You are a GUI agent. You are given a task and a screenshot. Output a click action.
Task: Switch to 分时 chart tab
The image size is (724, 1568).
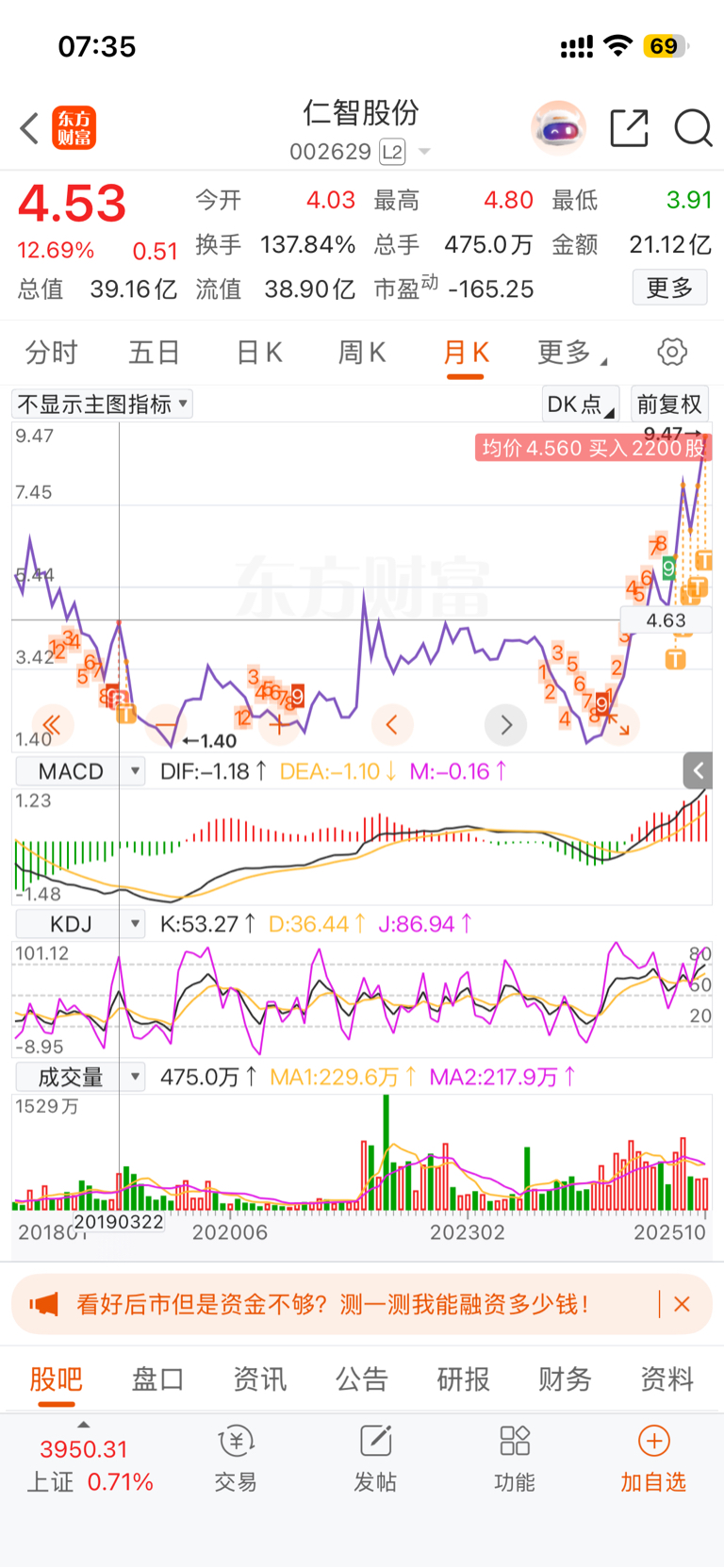[52, 353]
